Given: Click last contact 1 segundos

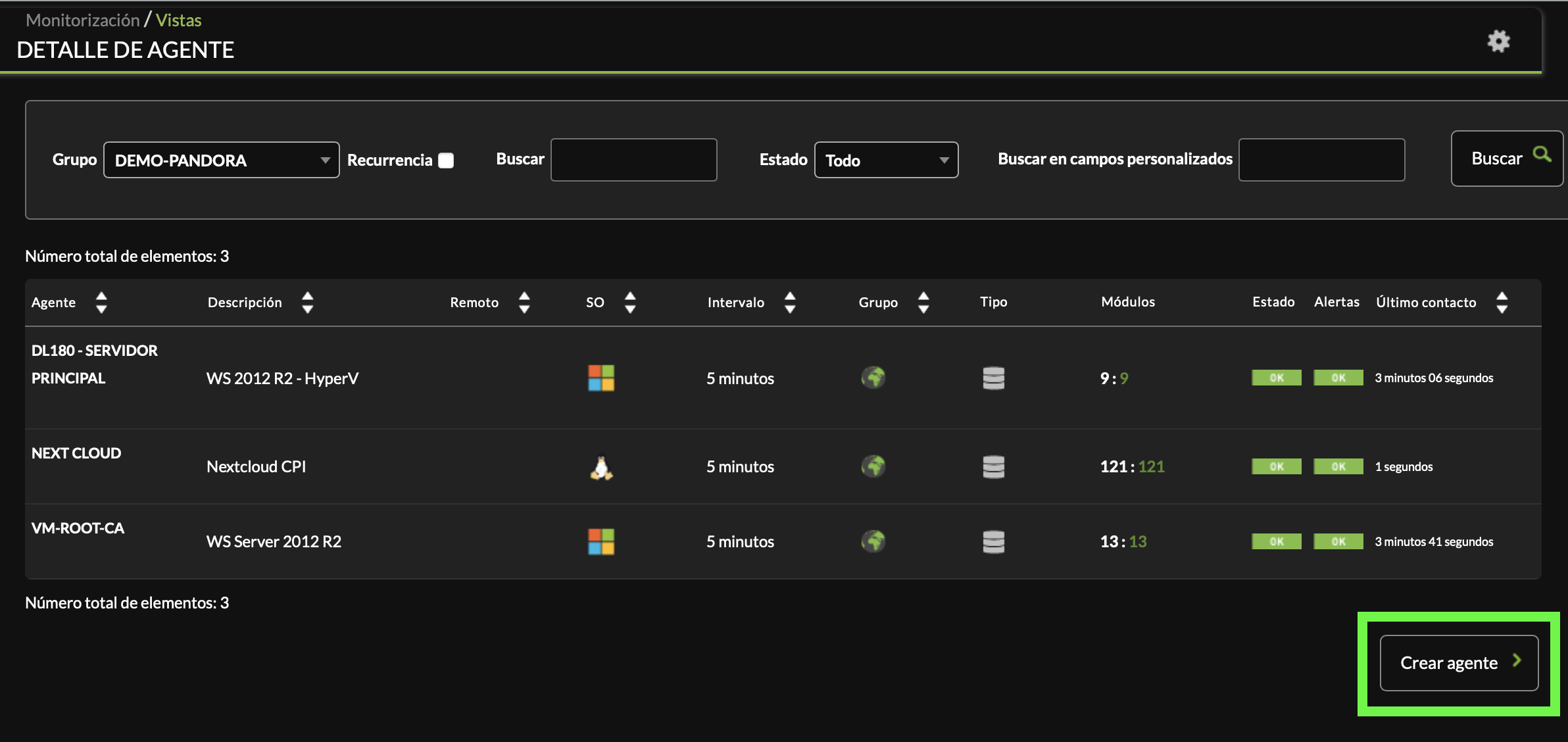Looking at the screenshot, I should 1404,466.
